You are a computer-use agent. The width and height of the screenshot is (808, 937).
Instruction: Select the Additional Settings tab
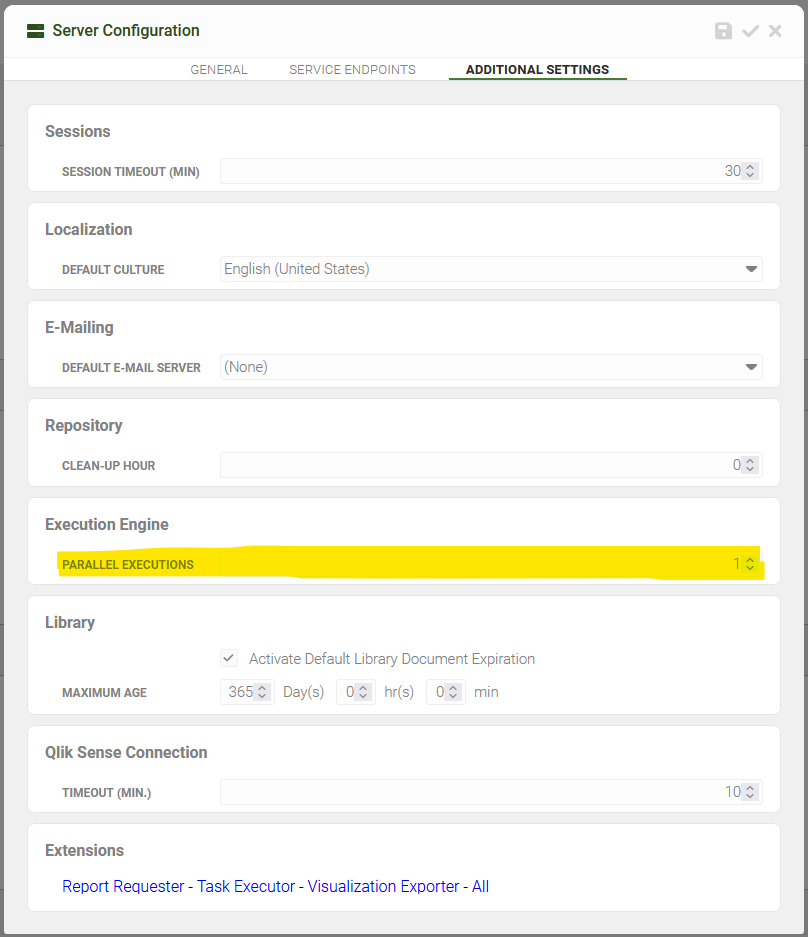[x=537, y=70]
